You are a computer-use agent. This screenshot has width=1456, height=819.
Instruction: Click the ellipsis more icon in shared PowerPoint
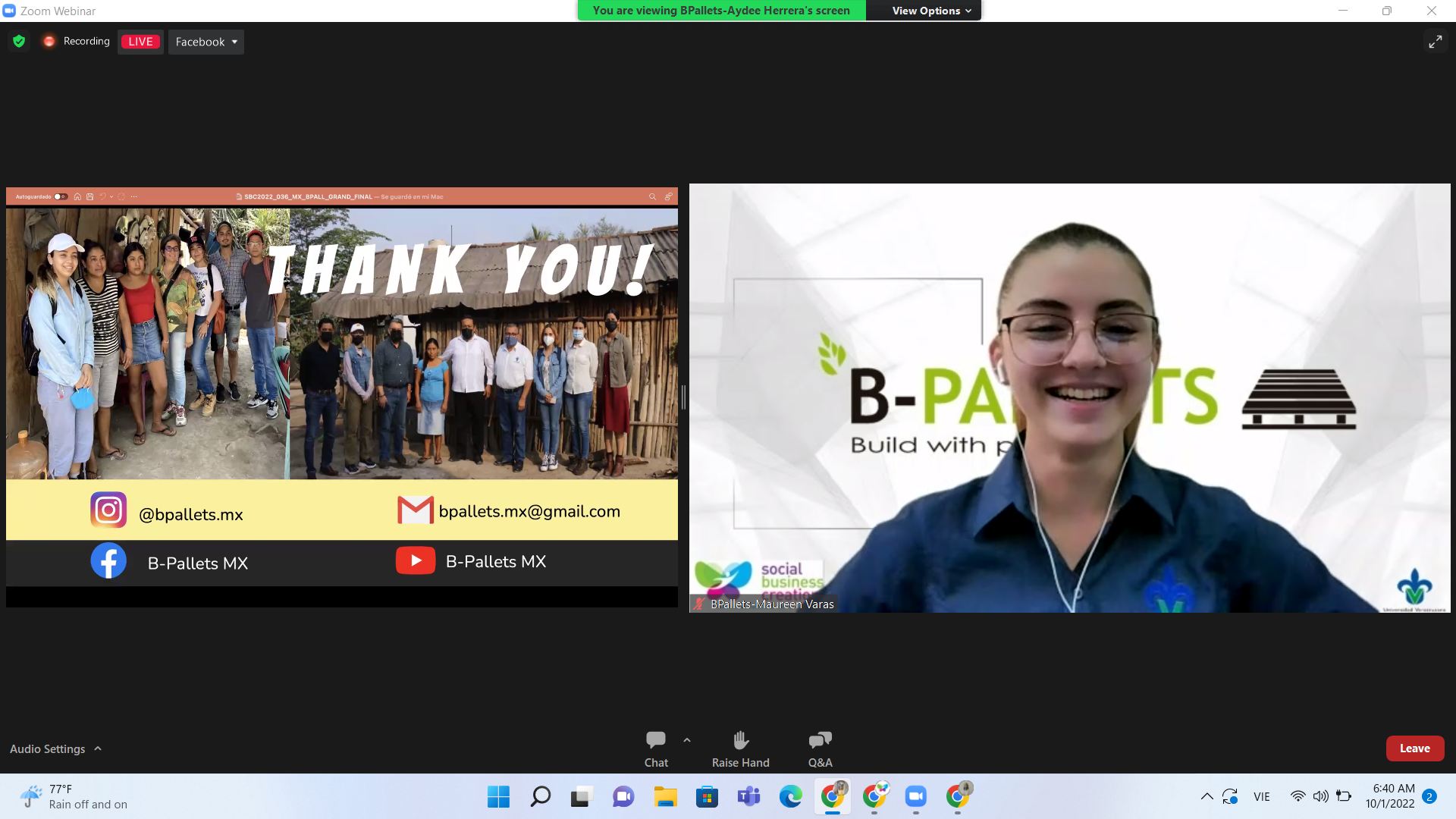(134, 196)
